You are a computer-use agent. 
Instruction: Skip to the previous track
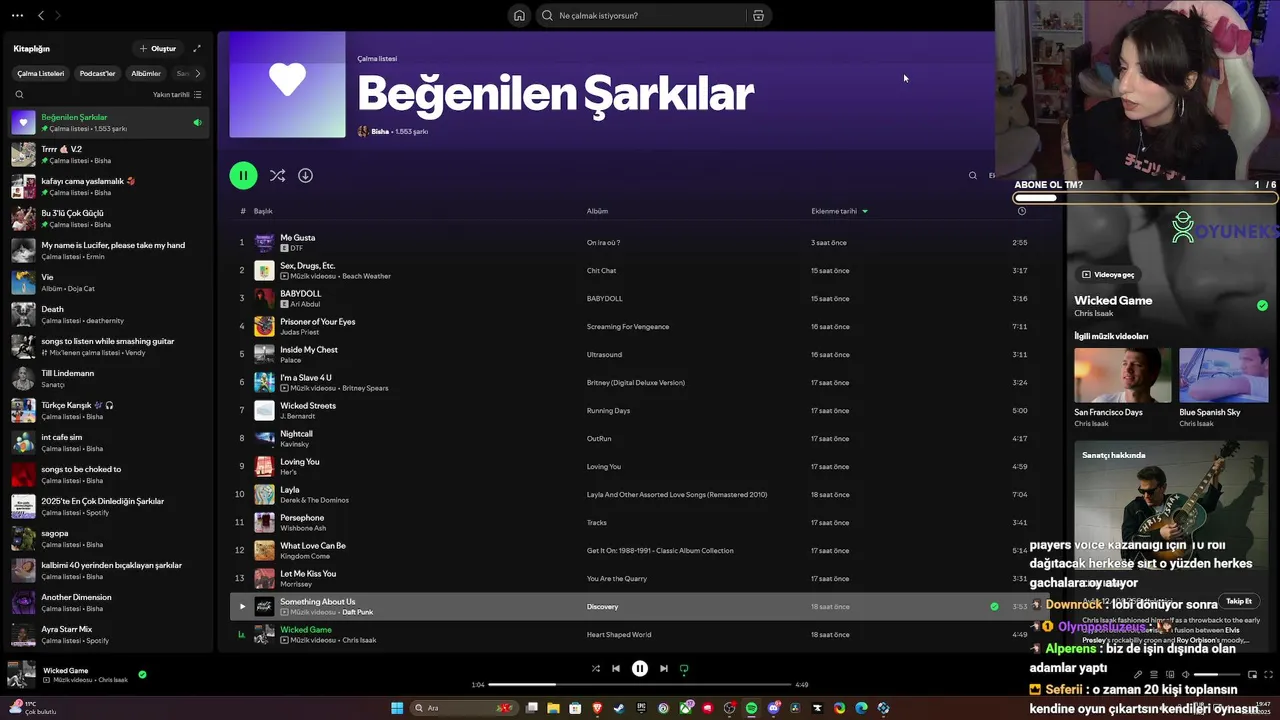616,668
